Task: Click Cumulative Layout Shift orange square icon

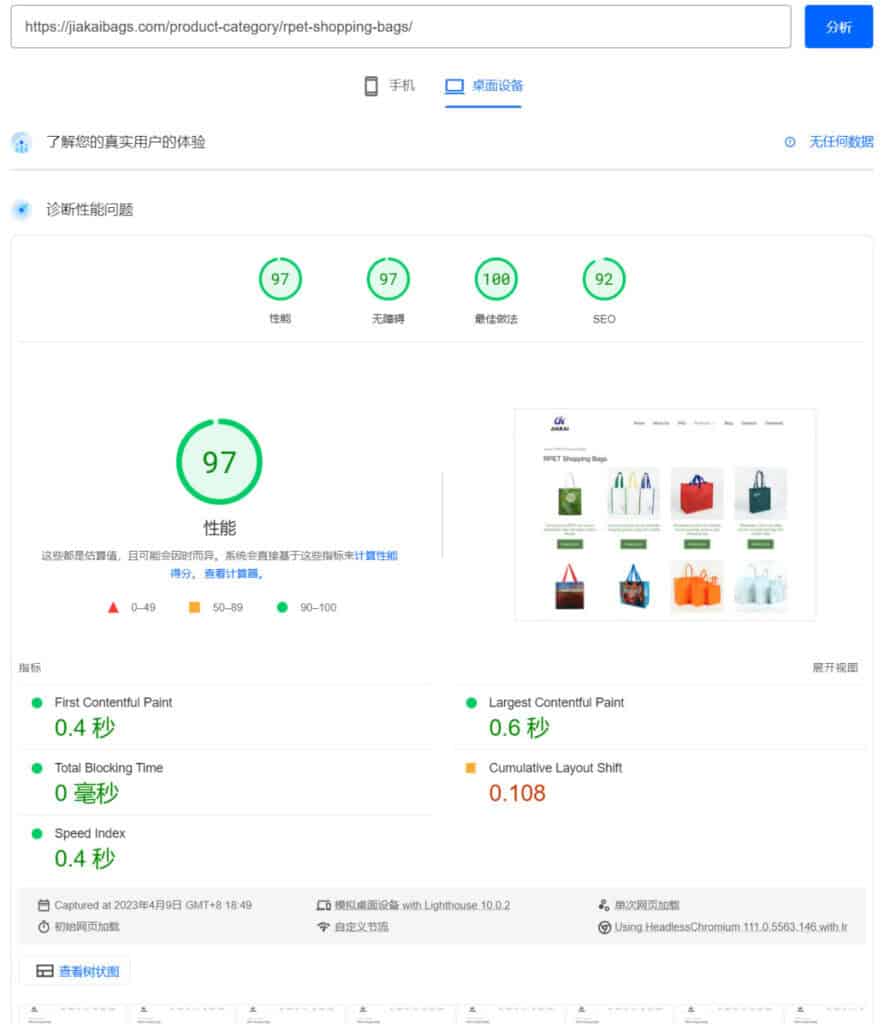Action: pos(471,768)
